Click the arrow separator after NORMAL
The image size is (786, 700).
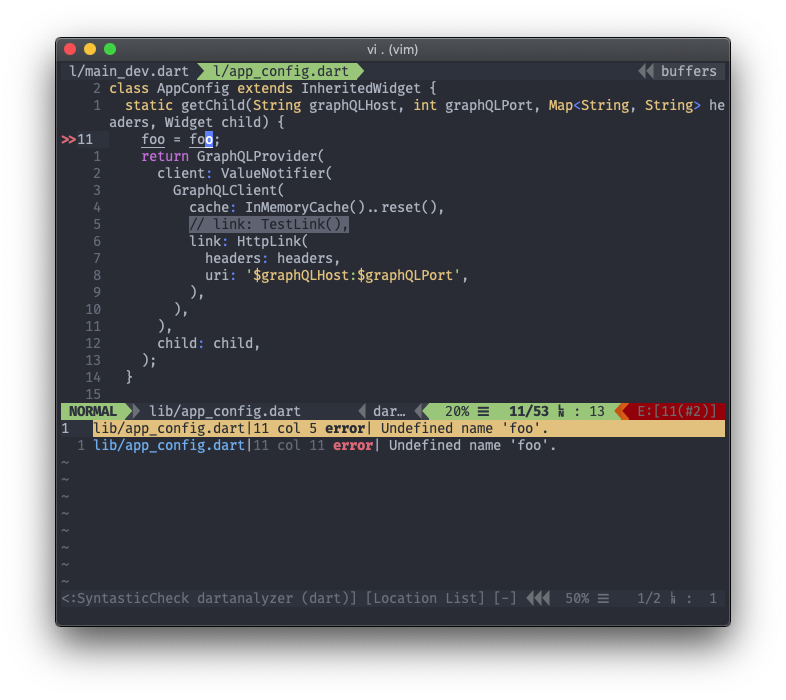coord(134,411)
